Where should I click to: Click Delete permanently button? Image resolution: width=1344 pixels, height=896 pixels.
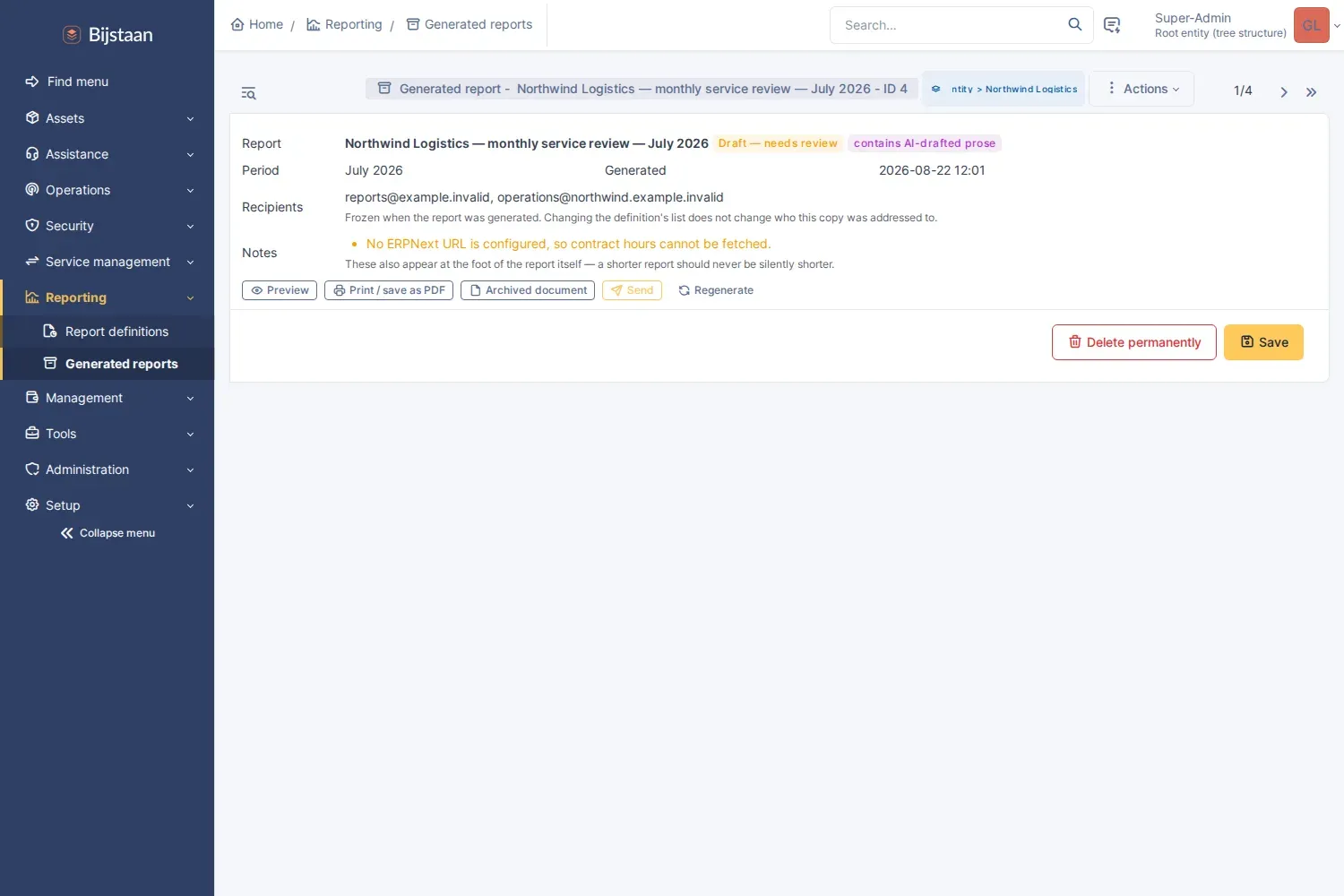pos(1134,342)
